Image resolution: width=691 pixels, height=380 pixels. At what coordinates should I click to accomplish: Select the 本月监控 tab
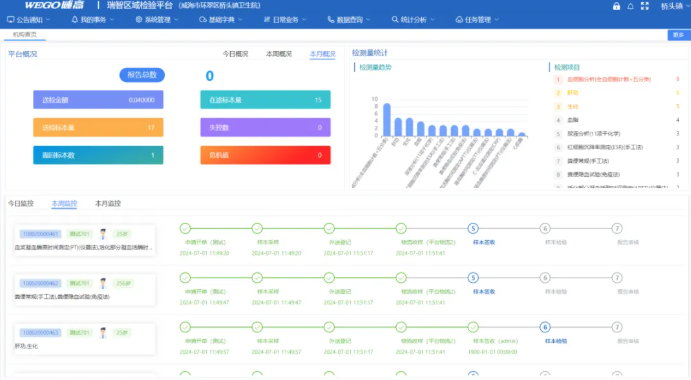[x=108, y=204]
